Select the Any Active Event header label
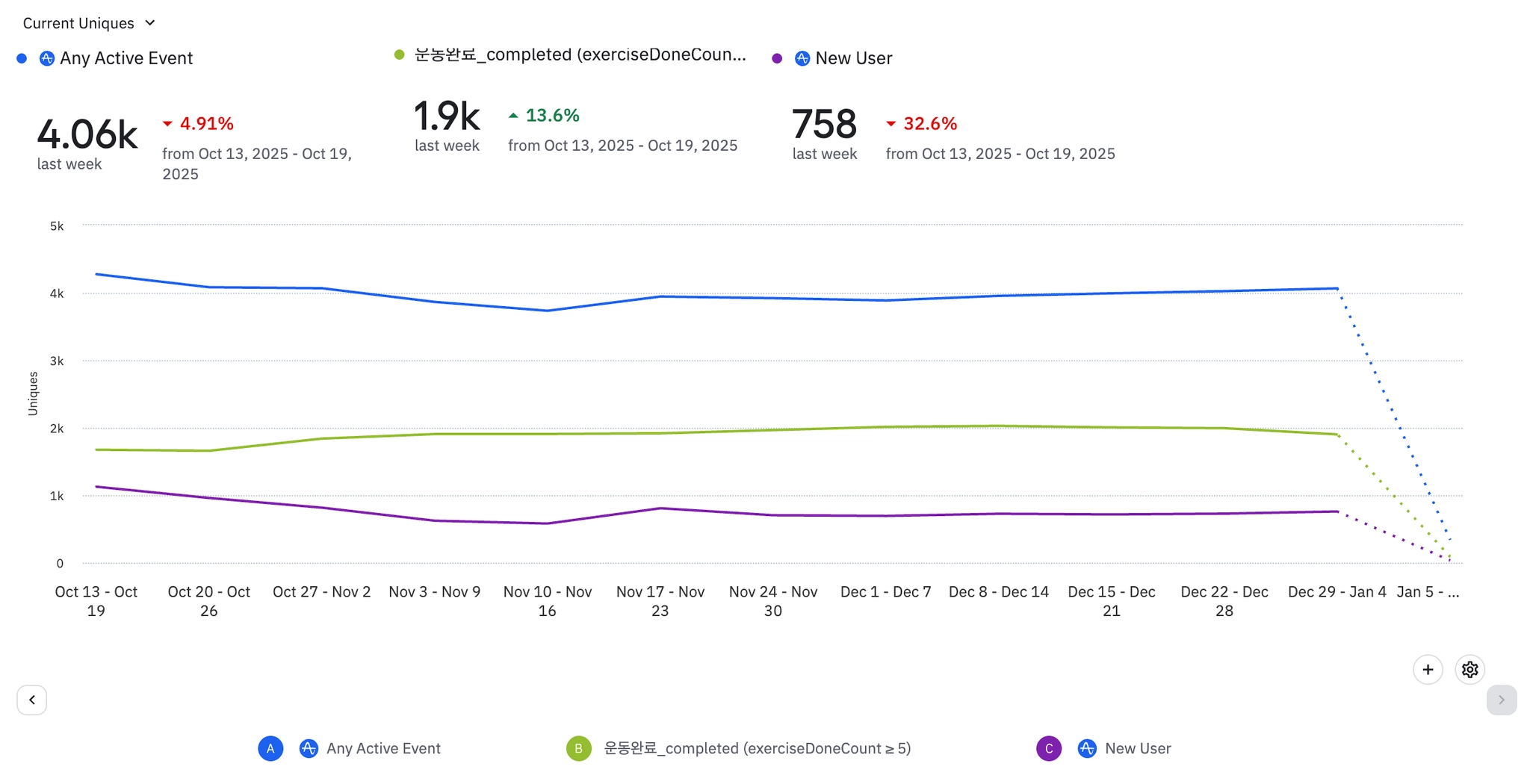The image size is (1530, 784). pos(126,58)
